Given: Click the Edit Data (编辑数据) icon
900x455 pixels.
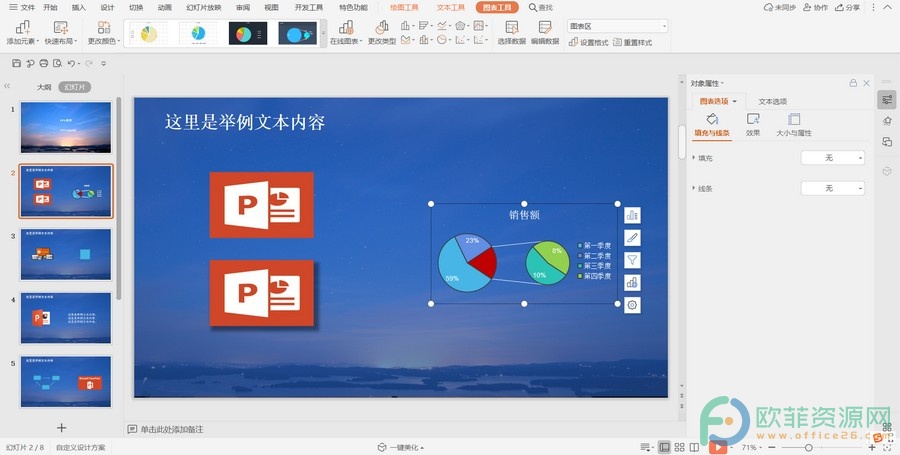Looking at the screenshot, I should 545,27.
